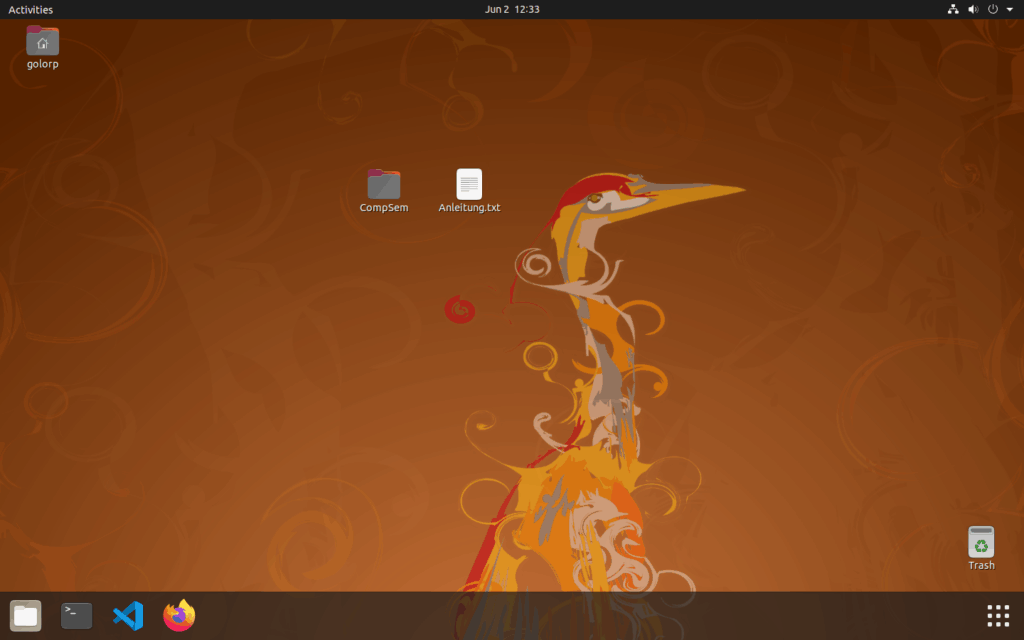Select the Anleitung.txt file icon
This screenshot has height=640, width=1024.
point(469,184)
